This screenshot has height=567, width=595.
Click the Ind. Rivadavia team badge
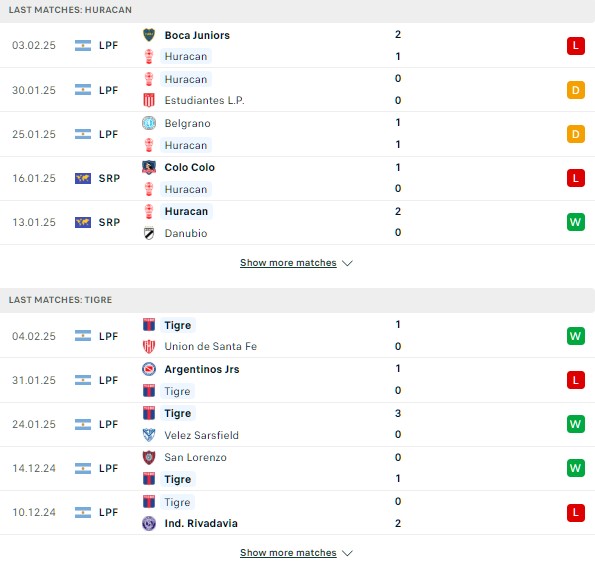tap(149, 523)
